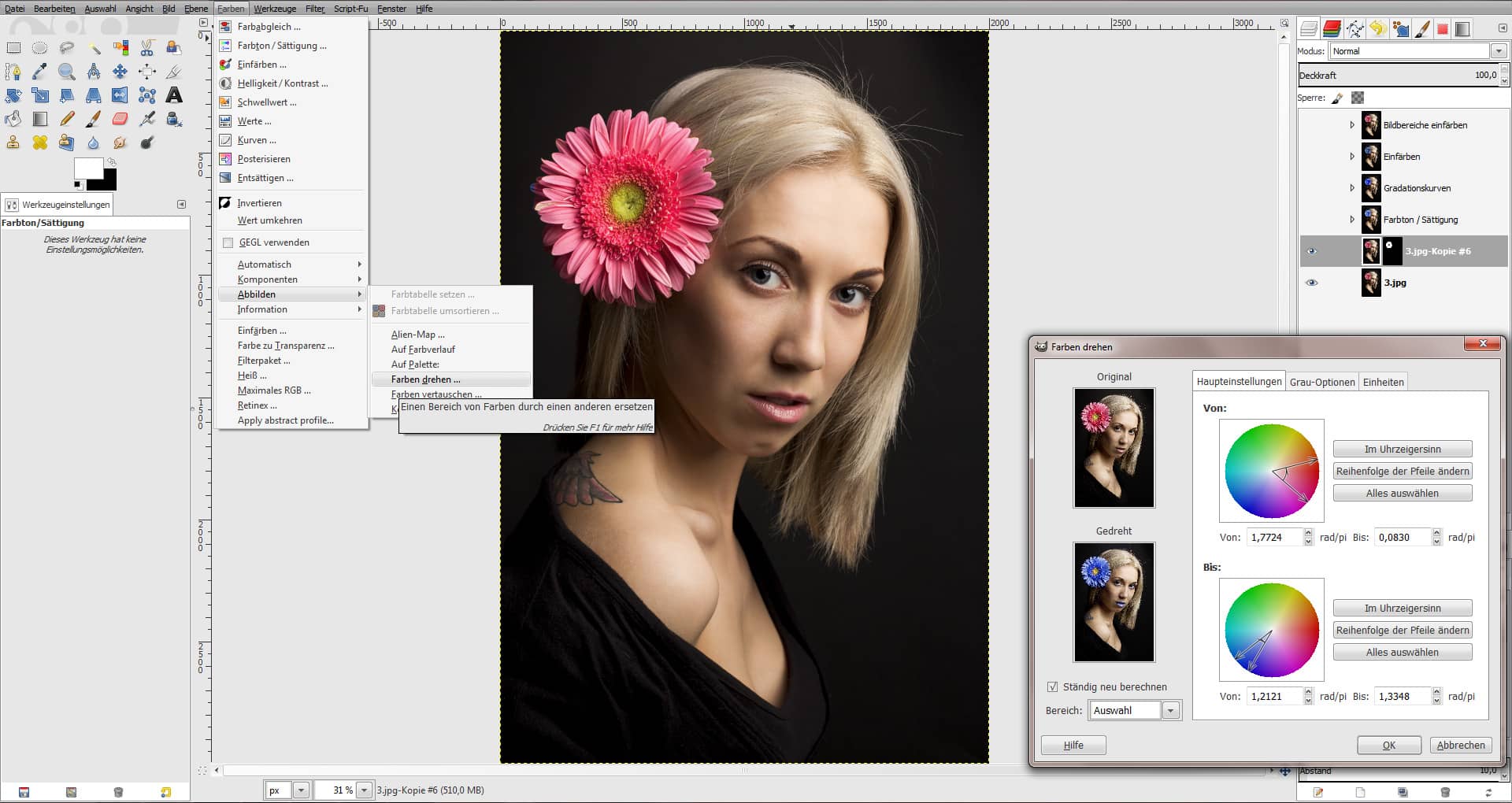Select the eraser tool
Image resolution: width=1512 pixels, height=803 pixels.
click(x=120, y=119)
